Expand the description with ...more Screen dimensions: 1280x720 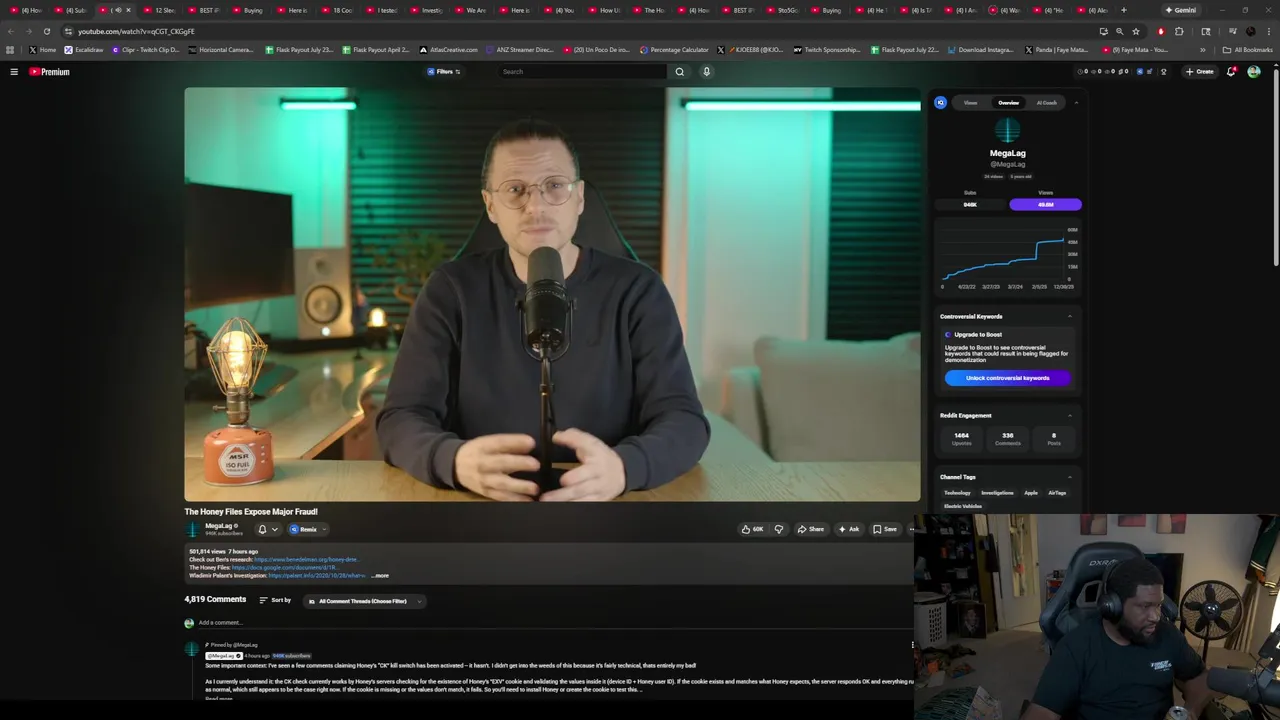(x=380, y=575)
